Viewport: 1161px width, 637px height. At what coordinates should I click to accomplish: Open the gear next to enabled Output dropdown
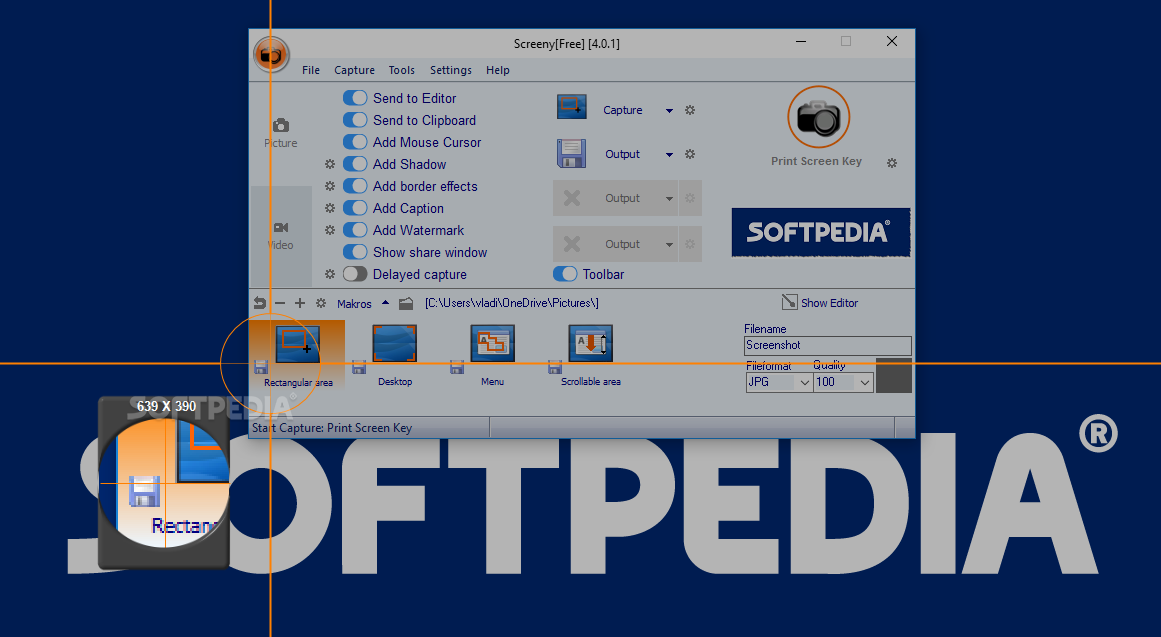click(x=690, y=154)
